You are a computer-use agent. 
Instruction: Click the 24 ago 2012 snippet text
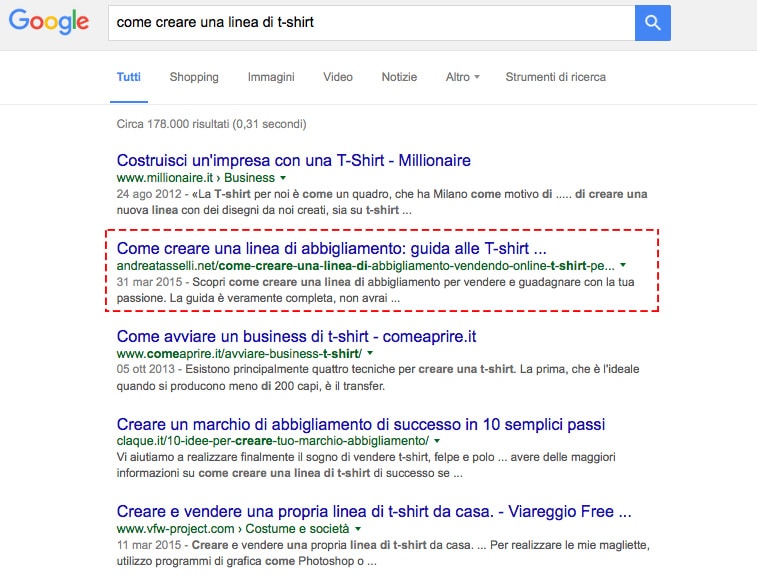(x=382, y=202)
